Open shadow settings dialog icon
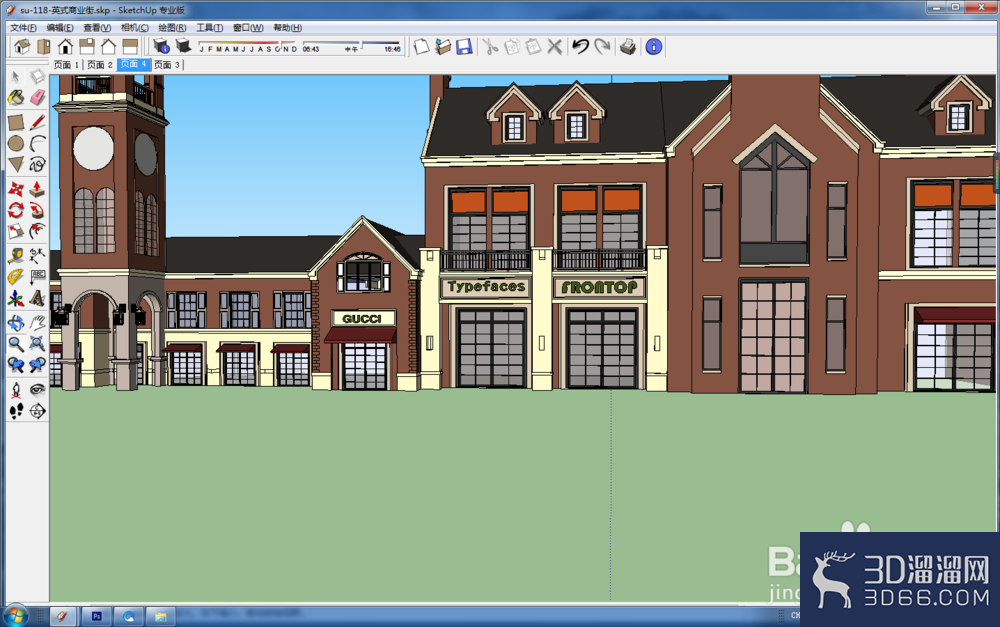The height and width of the screenshot is (627, 1000). (161, 47)
